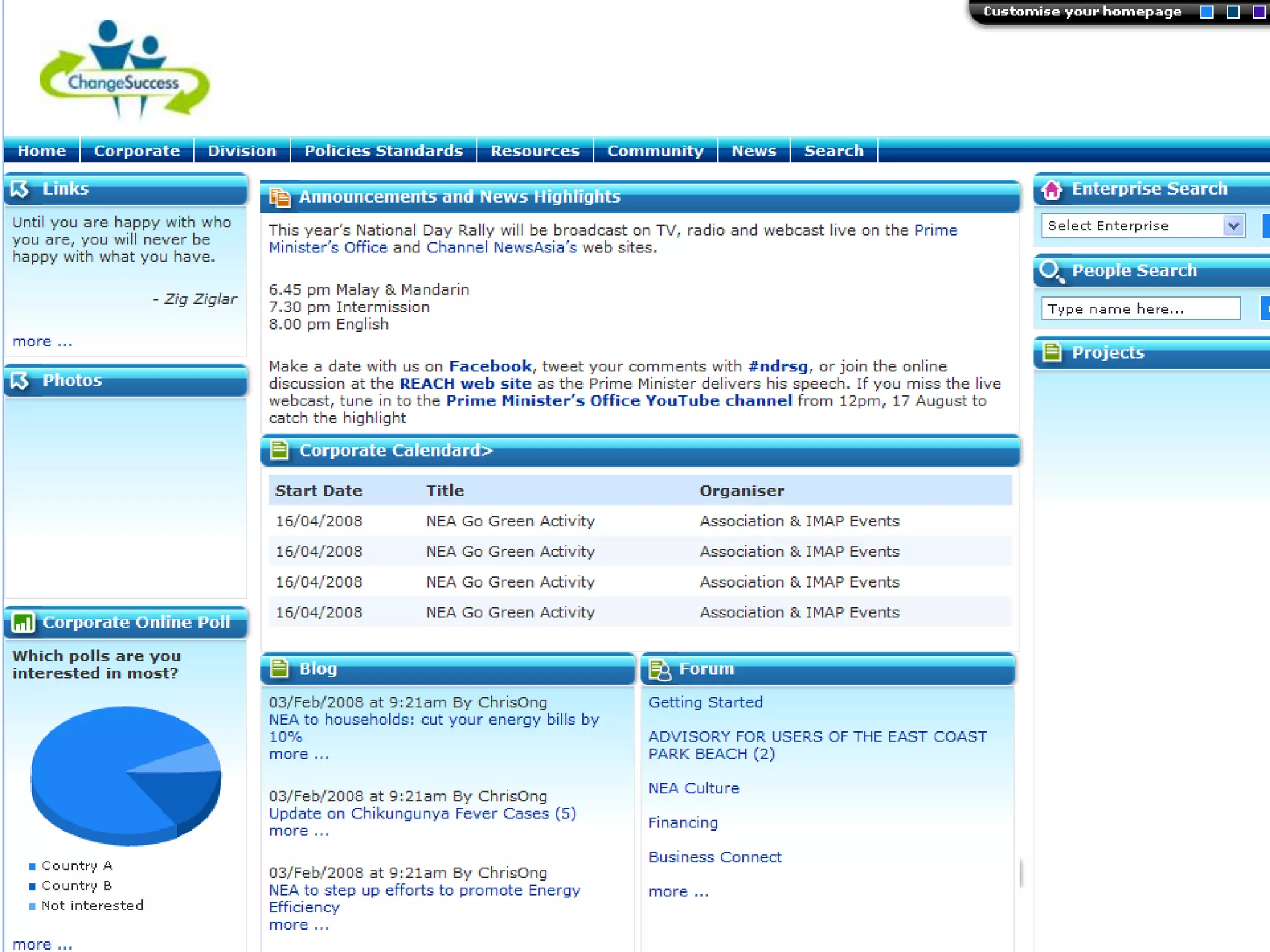This screenshot has width=1270, height=952.
Task: Pick the purple theme color swatch
Action: tap(1259, 12)
